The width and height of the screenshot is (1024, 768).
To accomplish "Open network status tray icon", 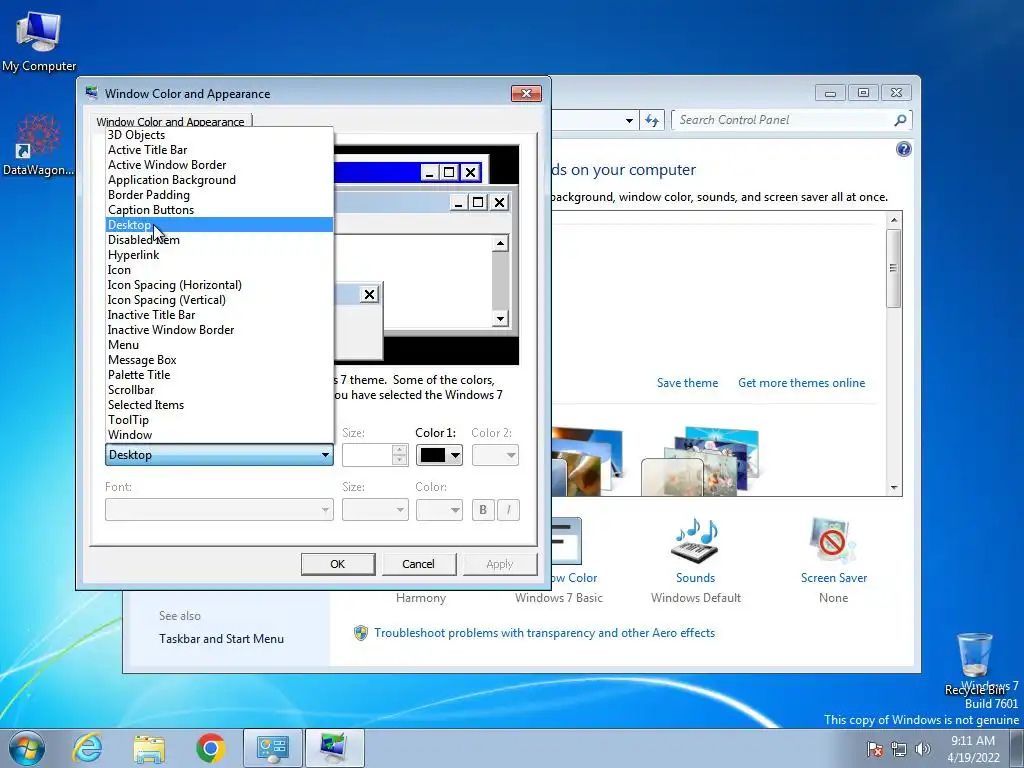I will tap(899, 749).
